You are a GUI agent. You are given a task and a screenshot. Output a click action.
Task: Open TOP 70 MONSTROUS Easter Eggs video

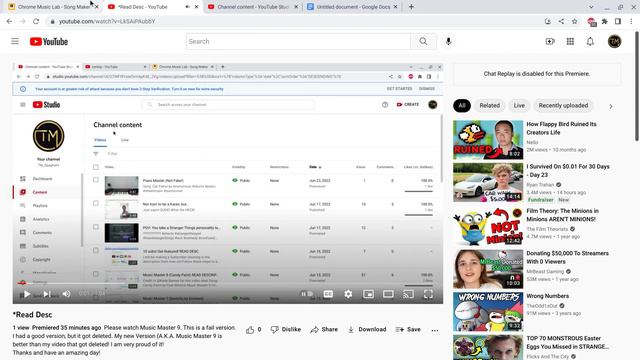pos(567,342)
